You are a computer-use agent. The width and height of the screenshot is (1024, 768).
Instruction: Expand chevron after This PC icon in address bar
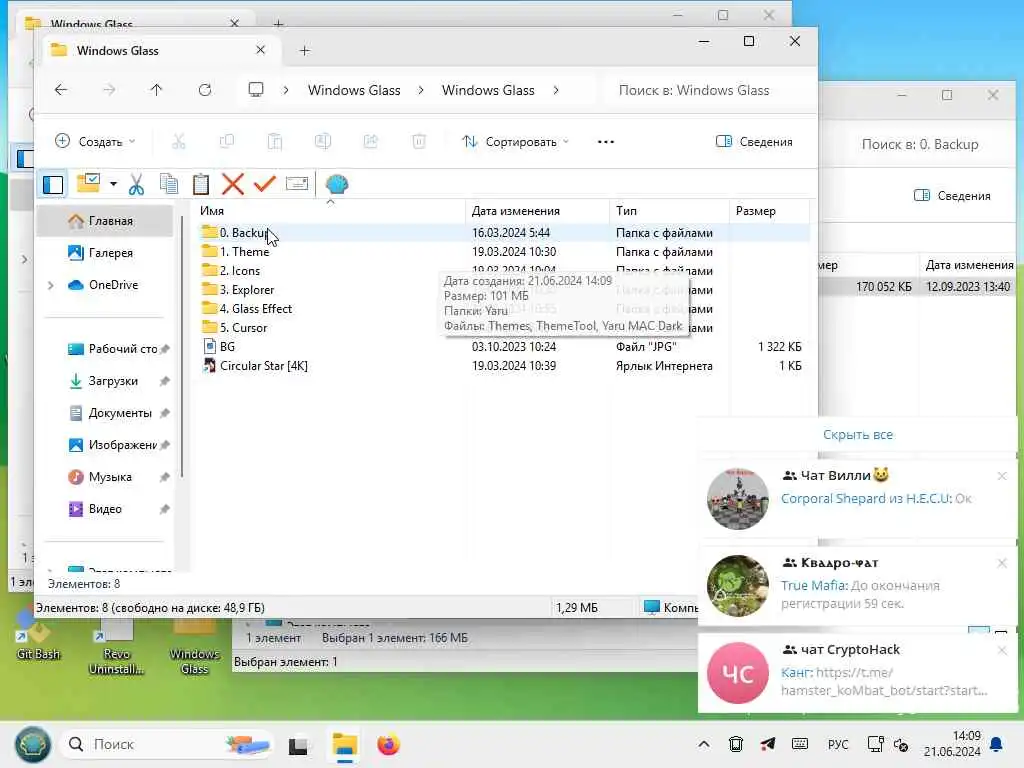[x=286, y=90]
